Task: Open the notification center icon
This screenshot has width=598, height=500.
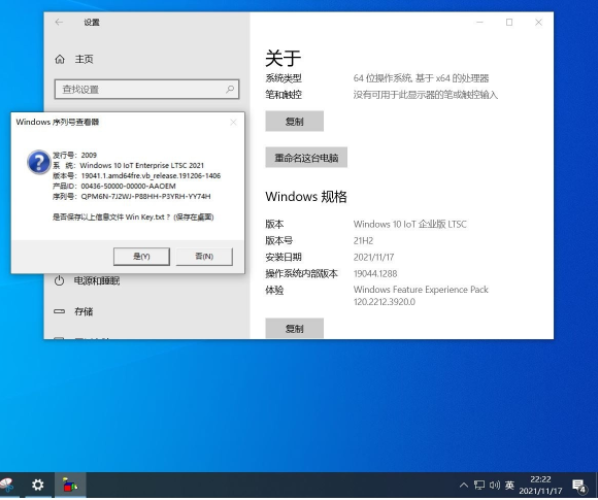Action: pyautogui.click(x=579, y=486)
